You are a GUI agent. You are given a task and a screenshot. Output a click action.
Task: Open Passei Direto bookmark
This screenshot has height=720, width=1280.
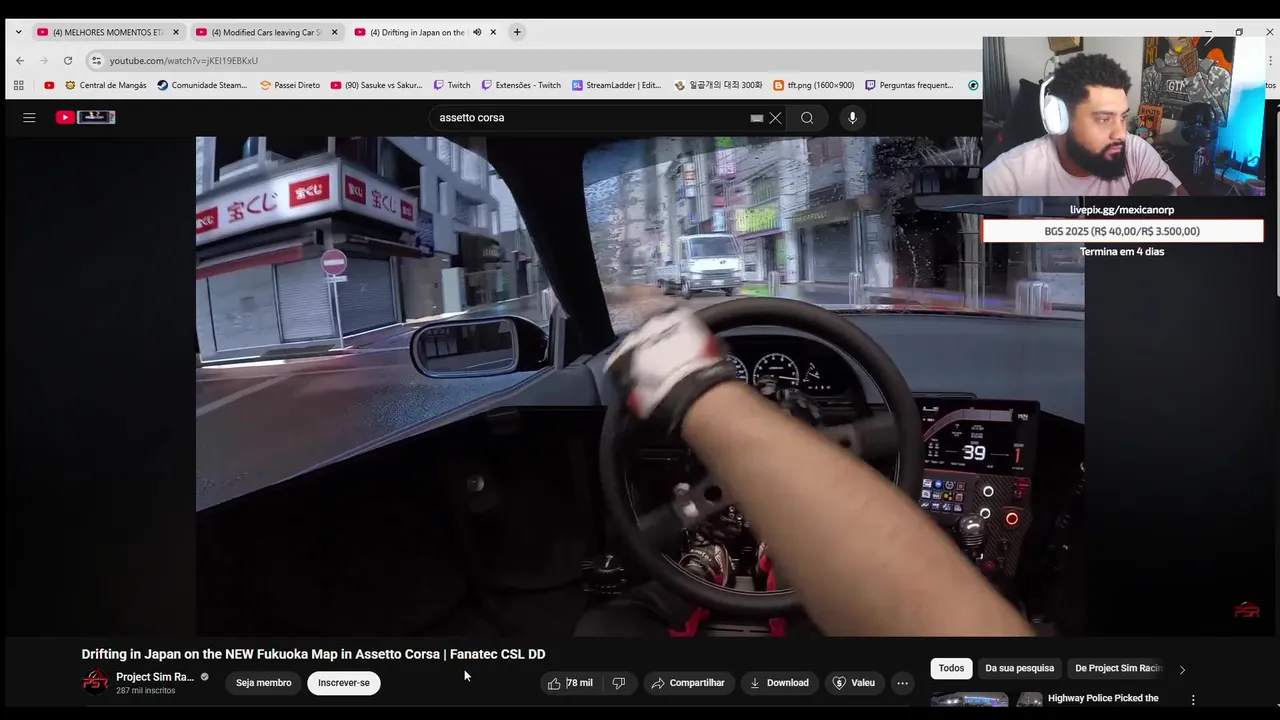(290, 85)
